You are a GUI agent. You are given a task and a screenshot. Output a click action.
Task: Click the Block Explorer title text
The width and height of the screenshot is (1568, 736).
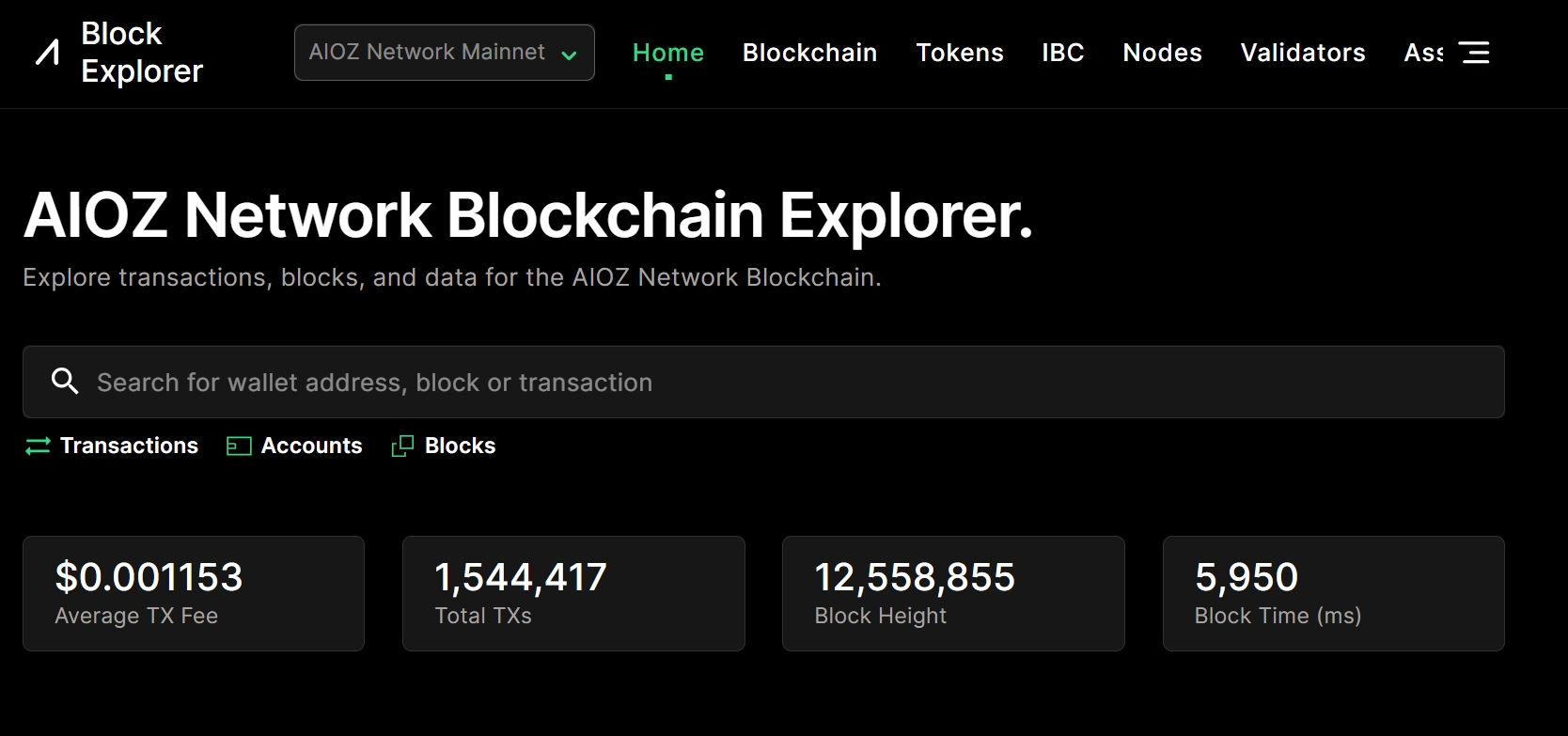[x=142, y=53]
